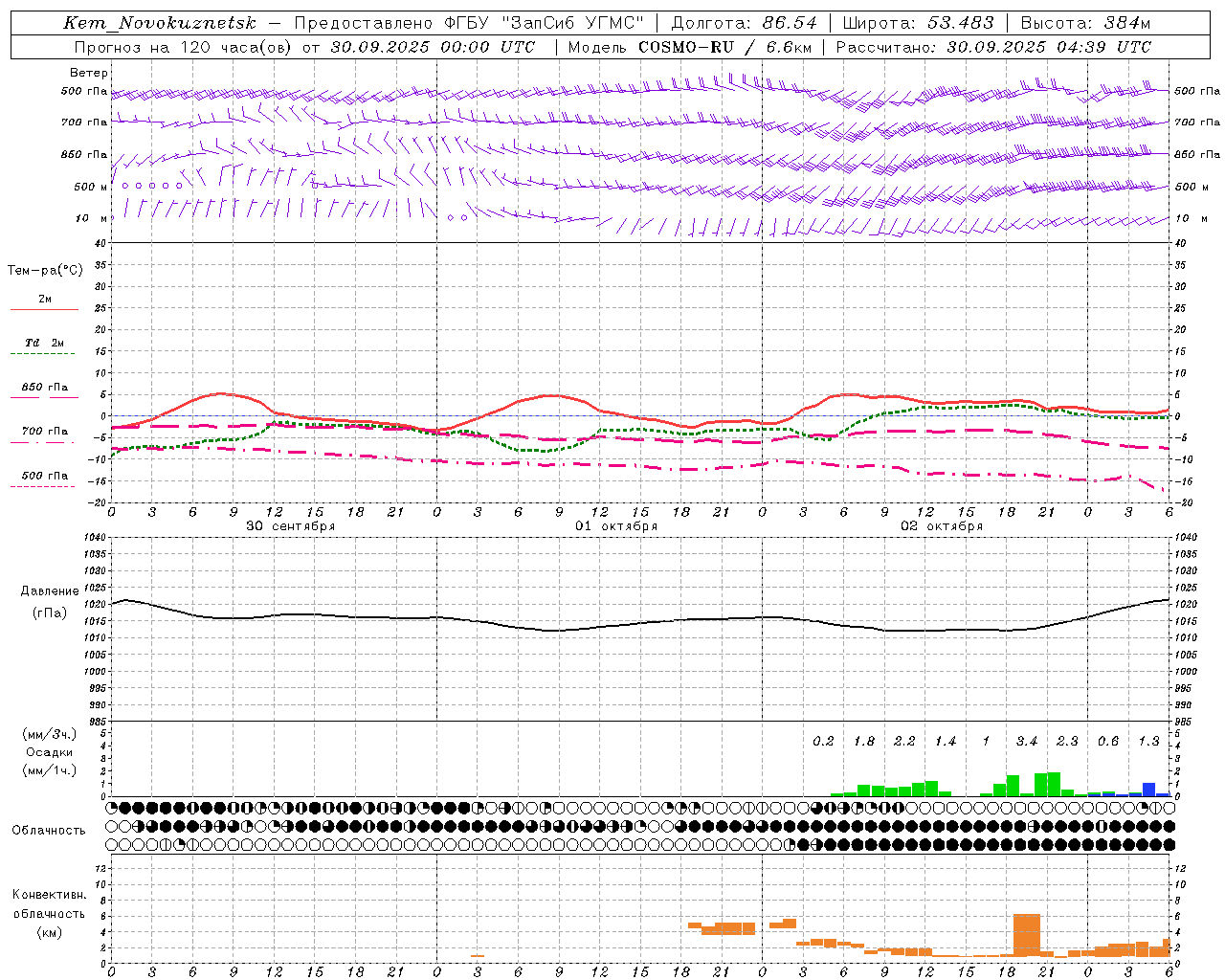Select the provider text ФГБУ "ЗапСиб УГМС"
Screen dimensions: 1225x980
(x=544, y=23)
